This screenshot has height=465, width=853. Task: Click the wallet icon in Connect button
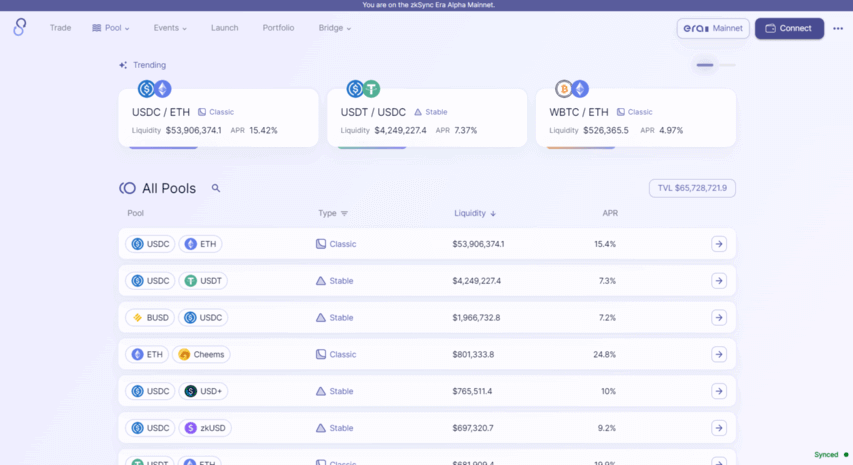[x=770, y=28]
